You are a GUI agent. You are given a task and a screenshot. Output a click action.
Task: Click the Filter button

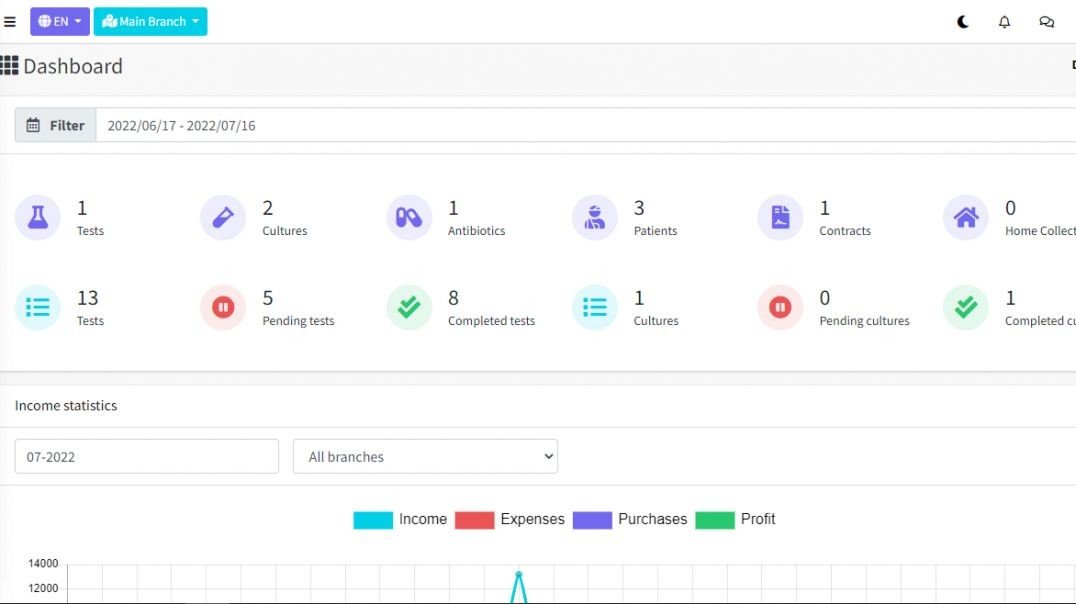point(55,124)
